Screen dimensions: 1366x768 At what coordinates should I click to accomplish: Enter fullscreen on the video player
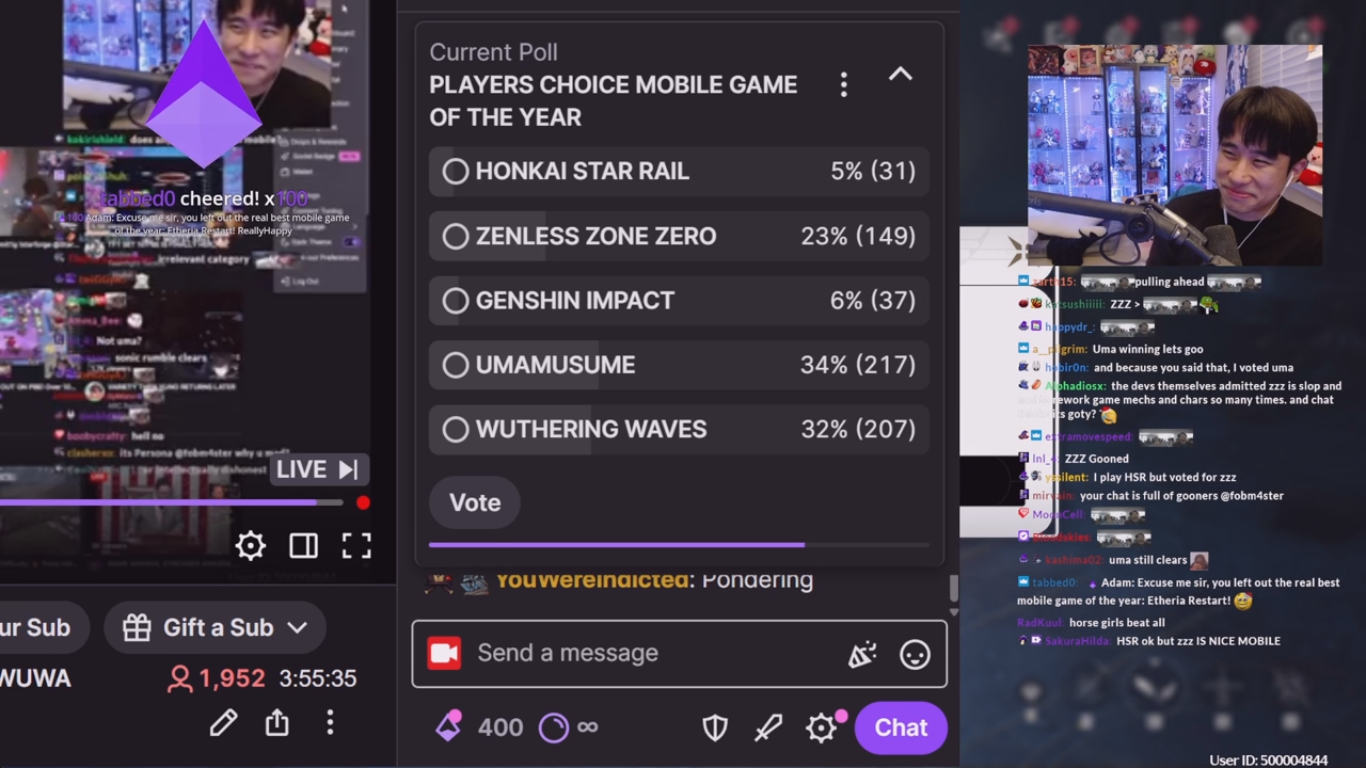pos(356,545)
